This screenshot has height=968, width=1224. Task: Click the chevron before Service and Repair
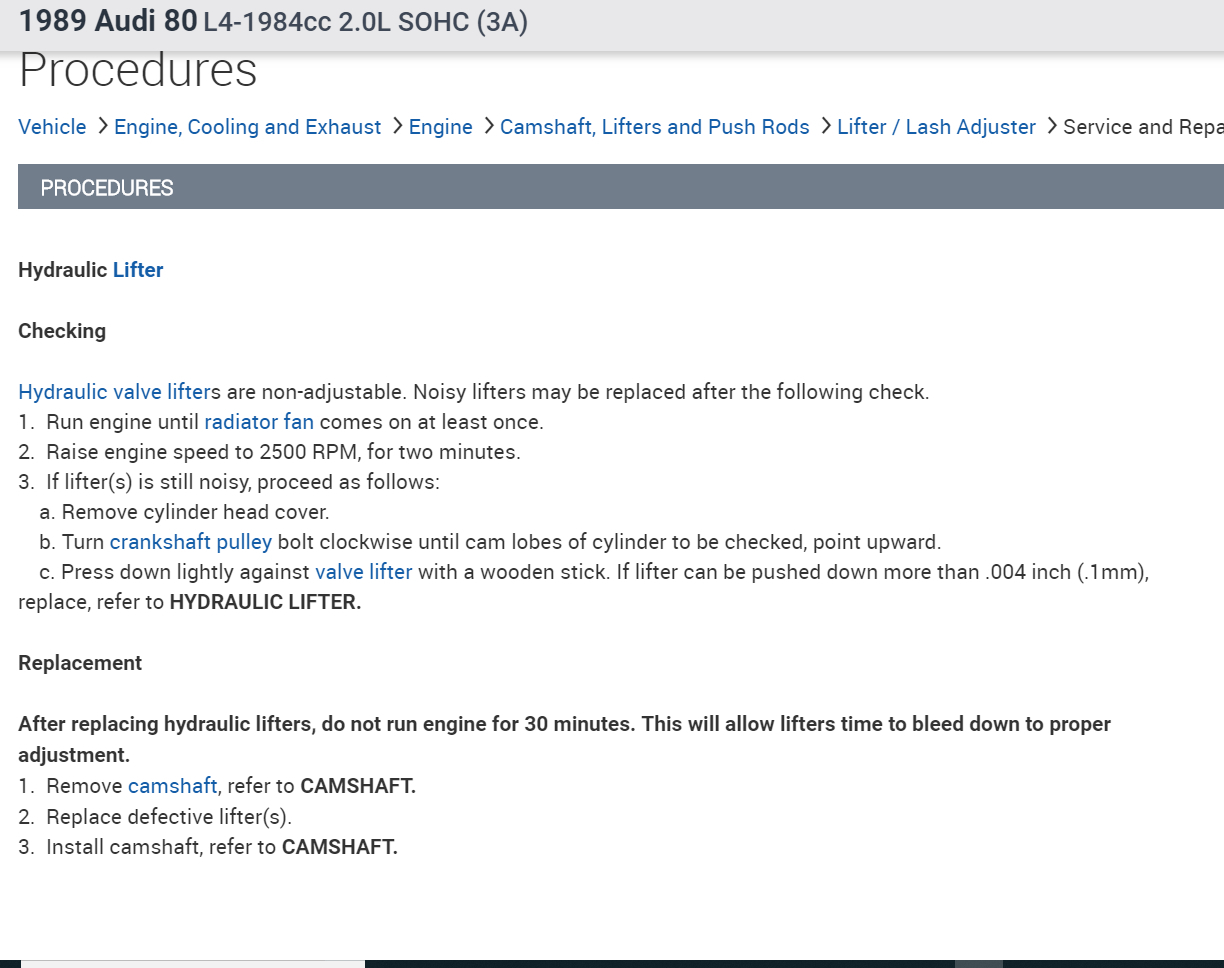[1052, 127]
